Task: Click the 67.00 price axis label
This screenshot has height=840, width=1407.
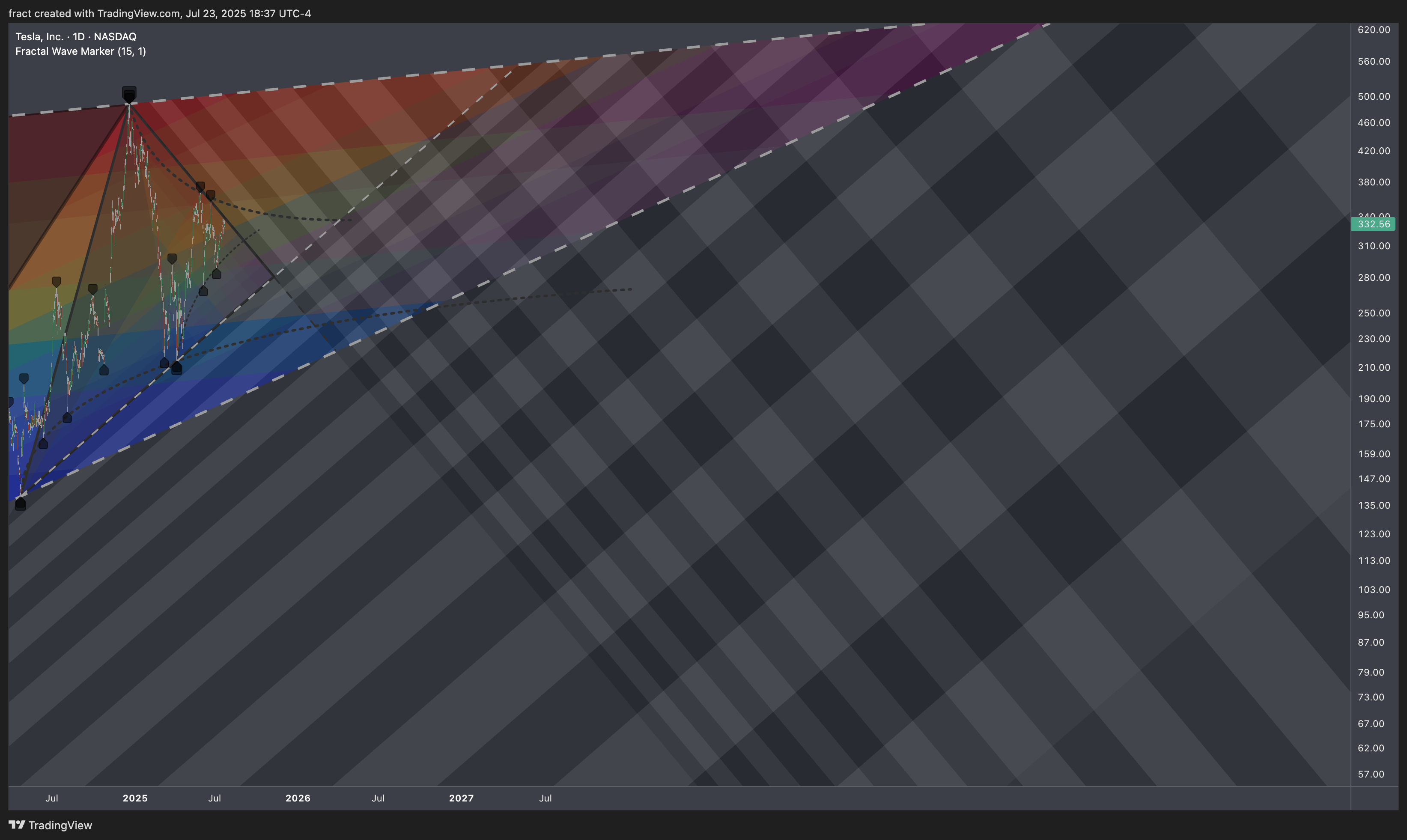Action: [x=1371, y=724]
